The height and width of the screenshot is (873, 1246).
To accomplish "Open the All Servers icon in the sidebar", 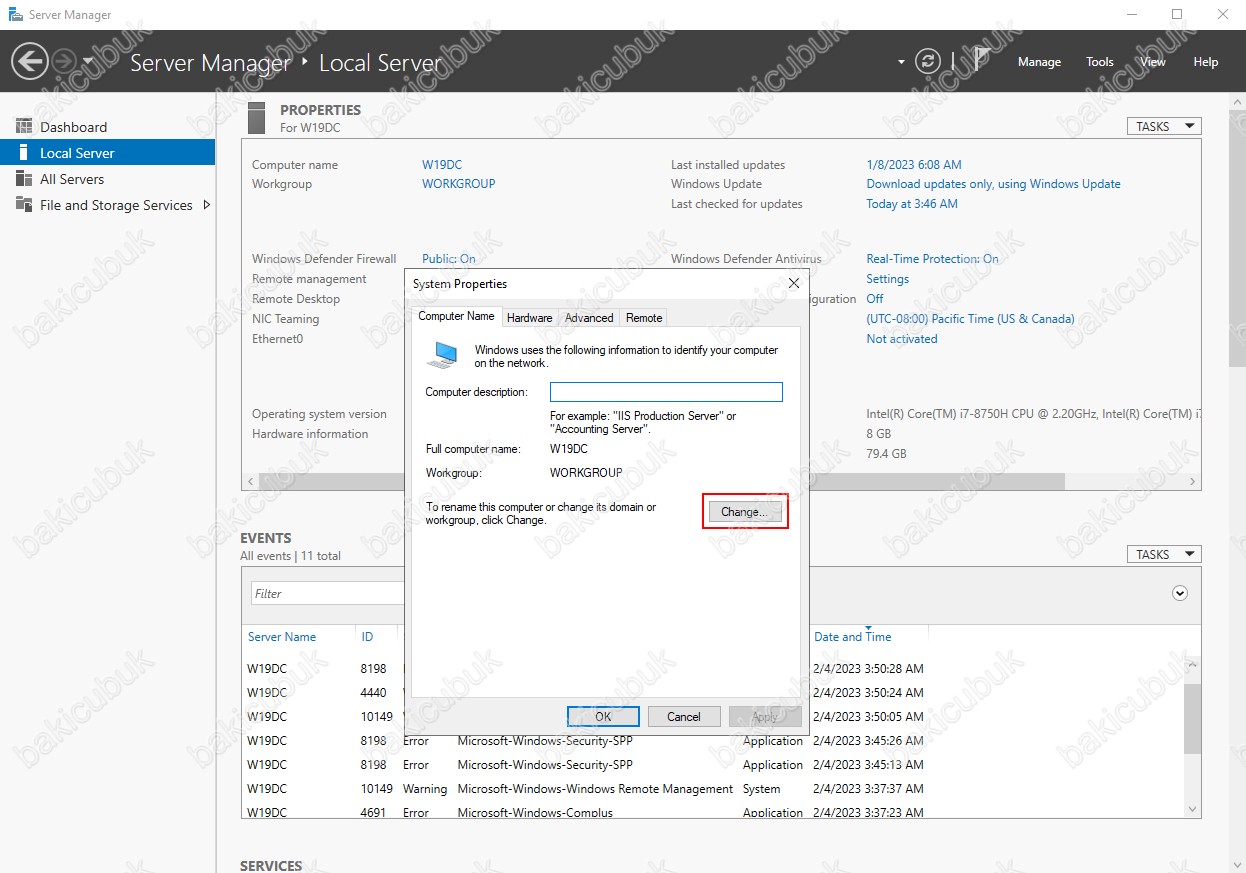I will tap(24, 179).
